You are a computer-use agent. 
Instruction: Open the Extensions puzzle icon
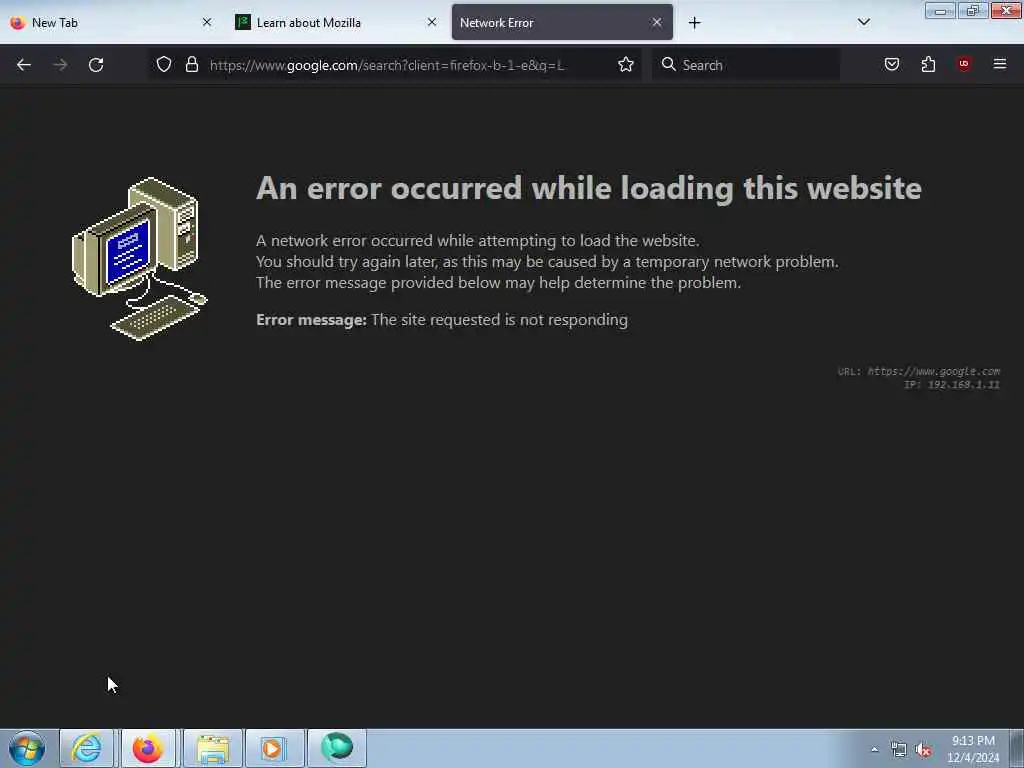[928, 64]
